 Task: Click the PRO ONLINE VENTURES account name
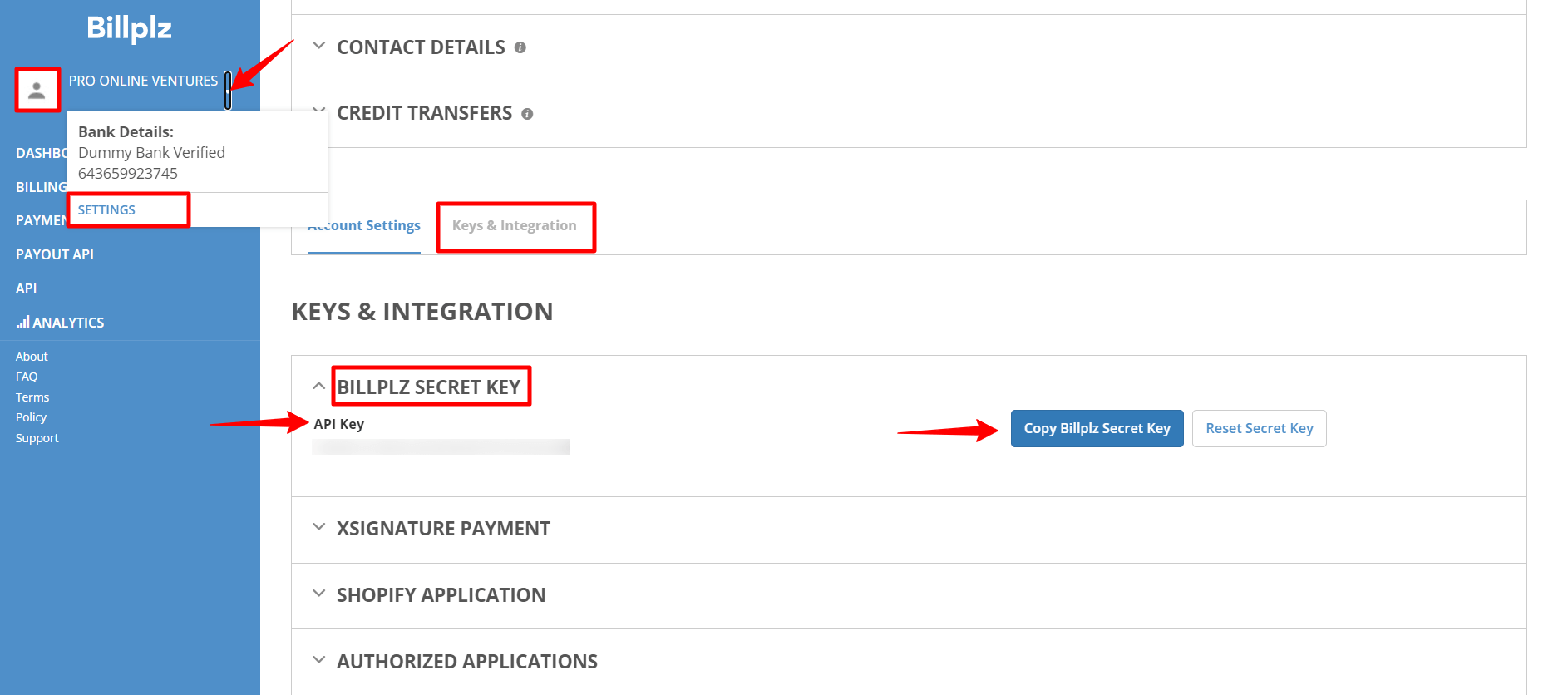(x=143, y=81)
